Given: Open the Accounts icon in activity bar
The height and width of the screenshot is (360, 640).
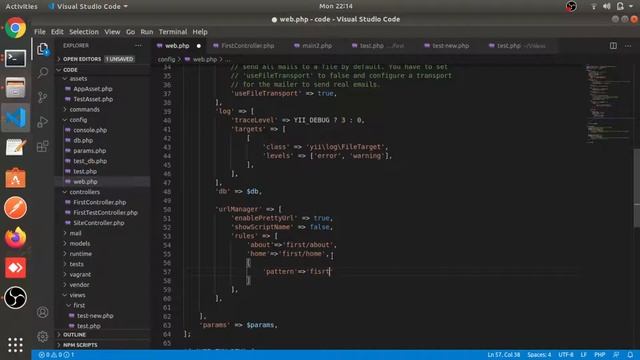Looking at the screenshot, I should 43,313.
